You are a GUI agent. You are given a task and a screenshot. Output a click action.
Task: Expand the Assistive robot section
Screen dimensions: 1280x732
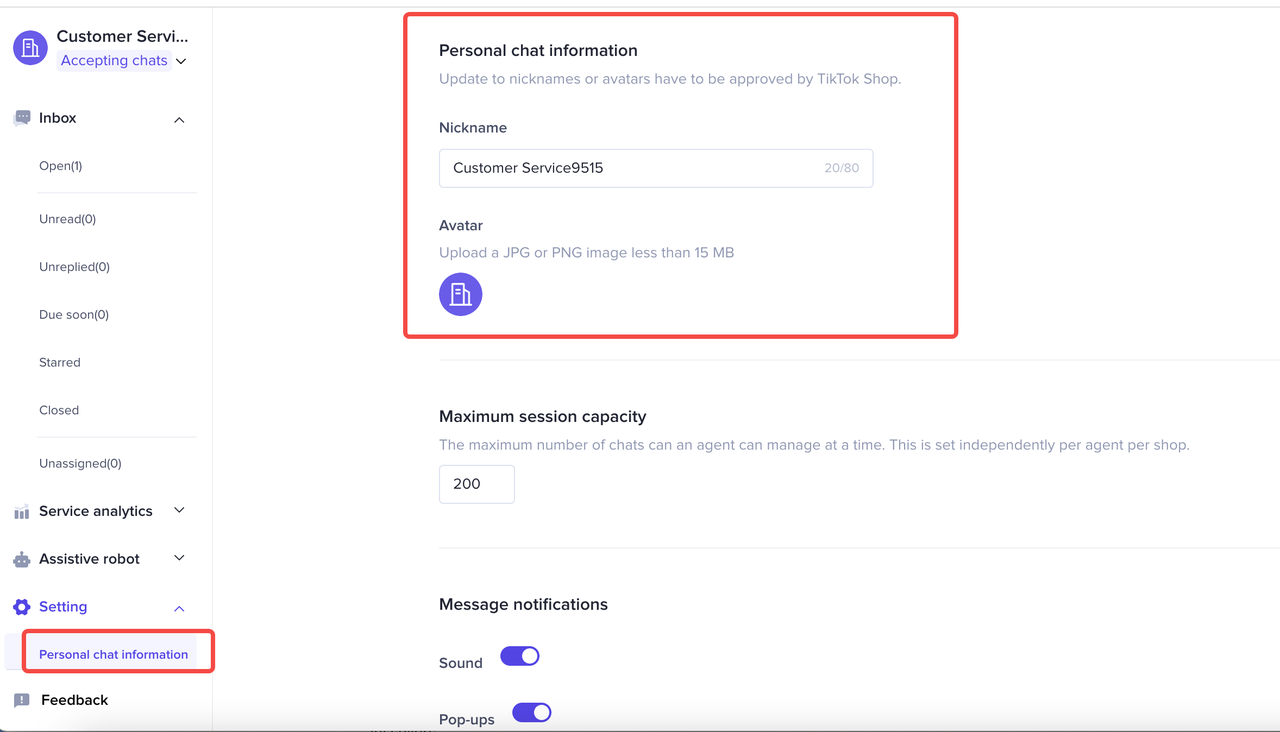click(x=179, y=558)
